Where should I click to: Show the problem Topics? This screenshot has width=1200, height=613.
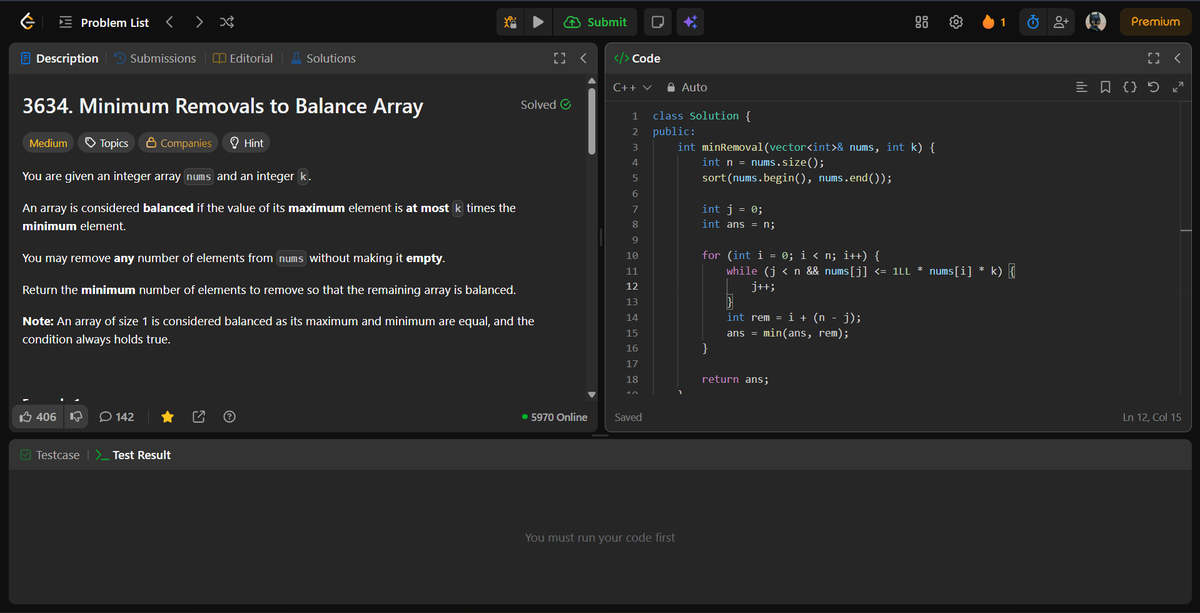point(107,143)
